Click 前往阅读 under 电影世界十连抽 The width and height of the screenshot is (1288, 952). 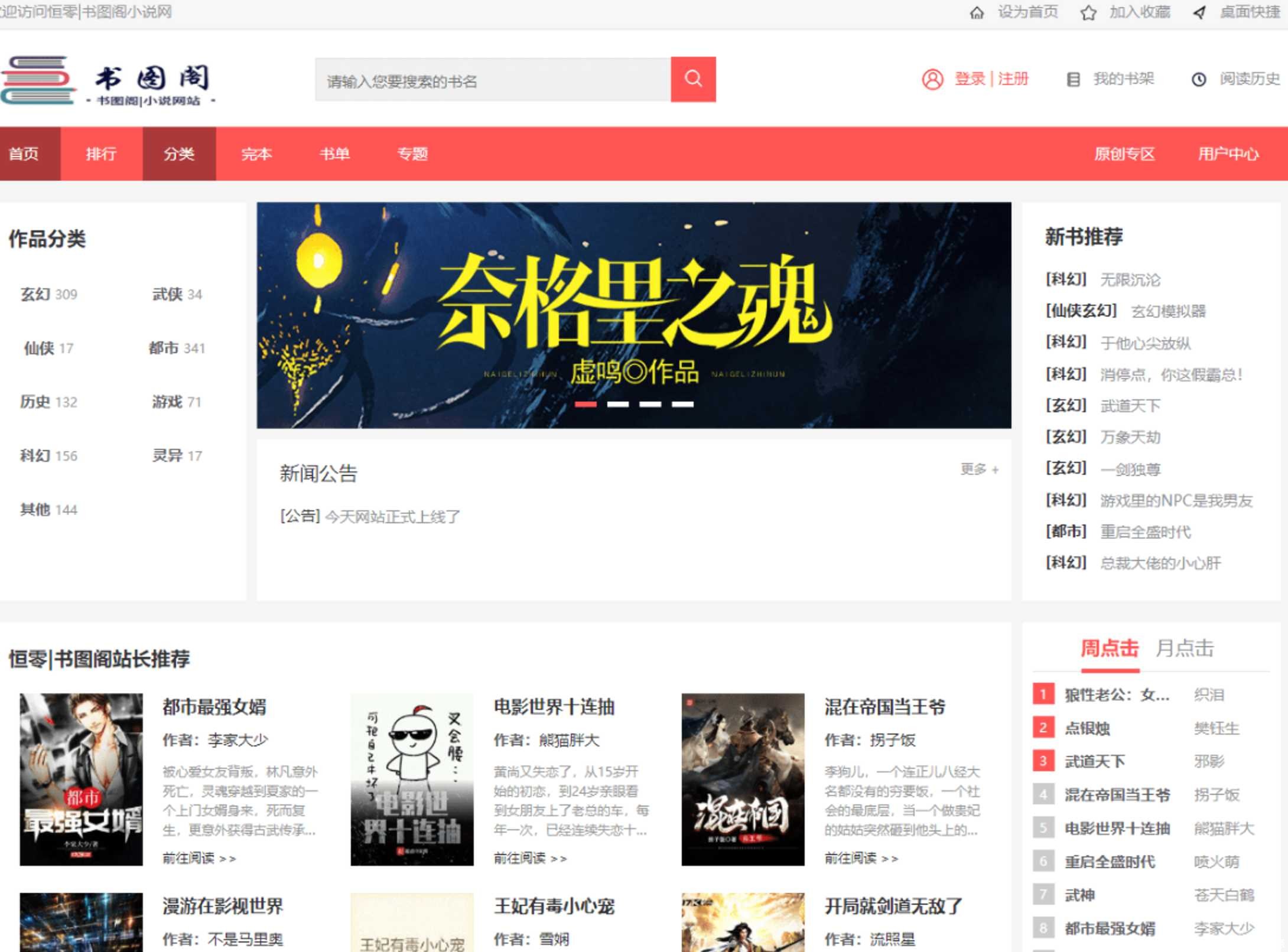tap(530, 858)
